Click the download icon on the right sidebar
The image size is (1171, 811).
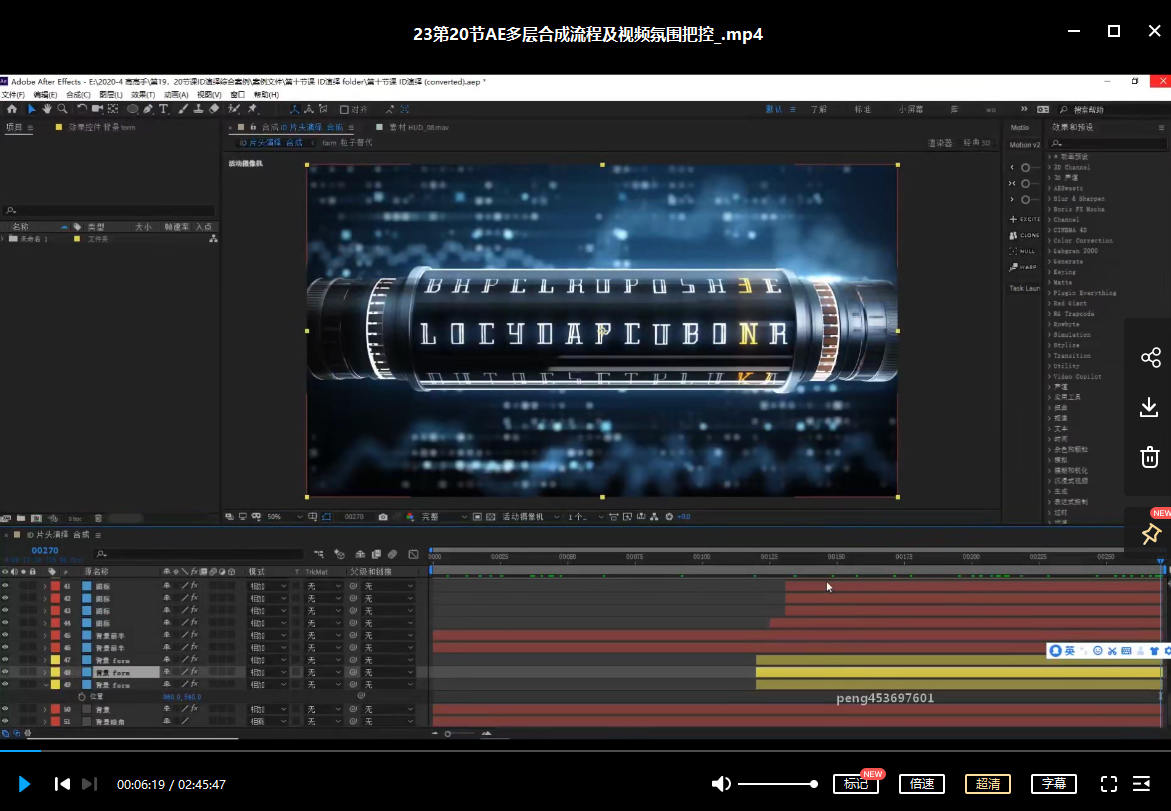pyautogui.click(x=1150, y=407)
